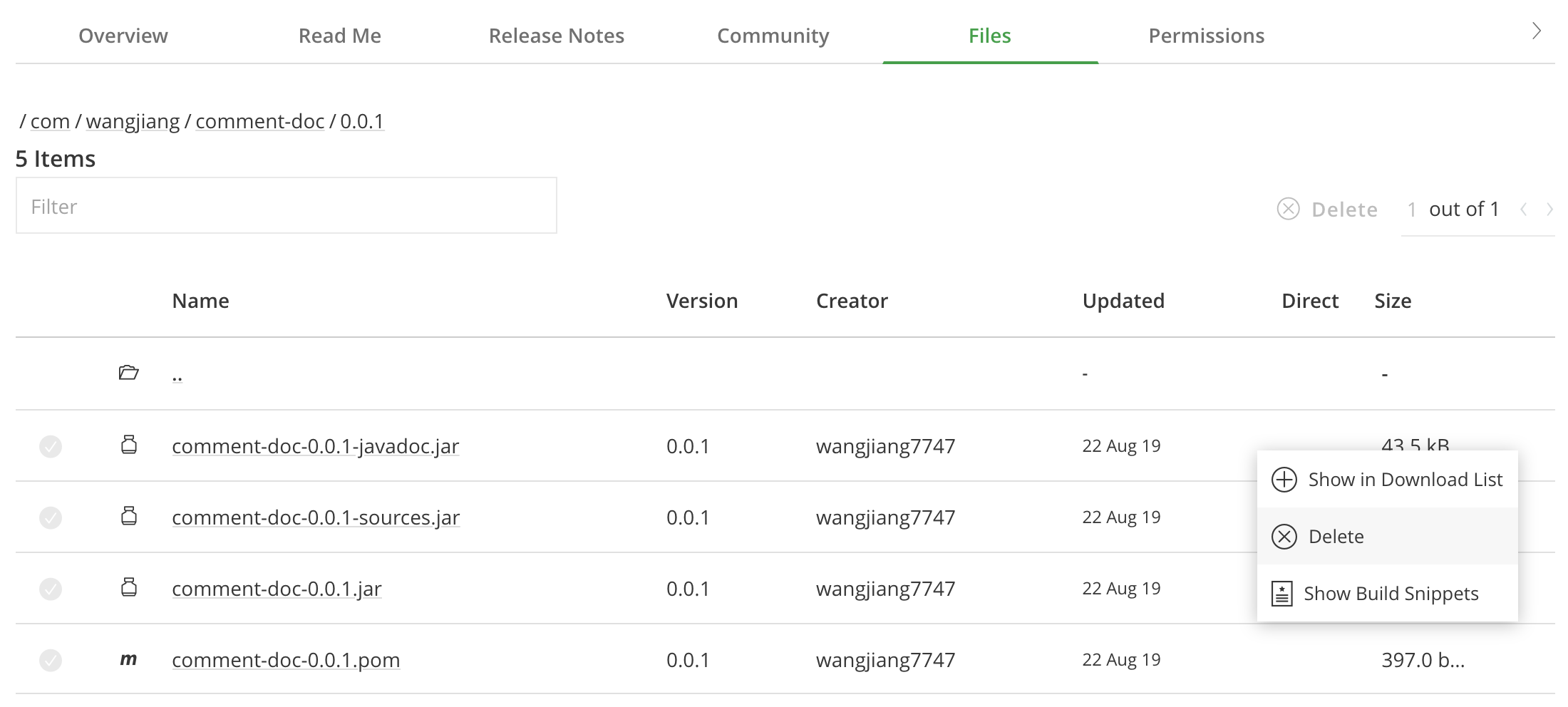This screenshot has width=1568, height=707.
Task: Choose Show in Download List menu entry
Action: click(x=1388, y=479)
